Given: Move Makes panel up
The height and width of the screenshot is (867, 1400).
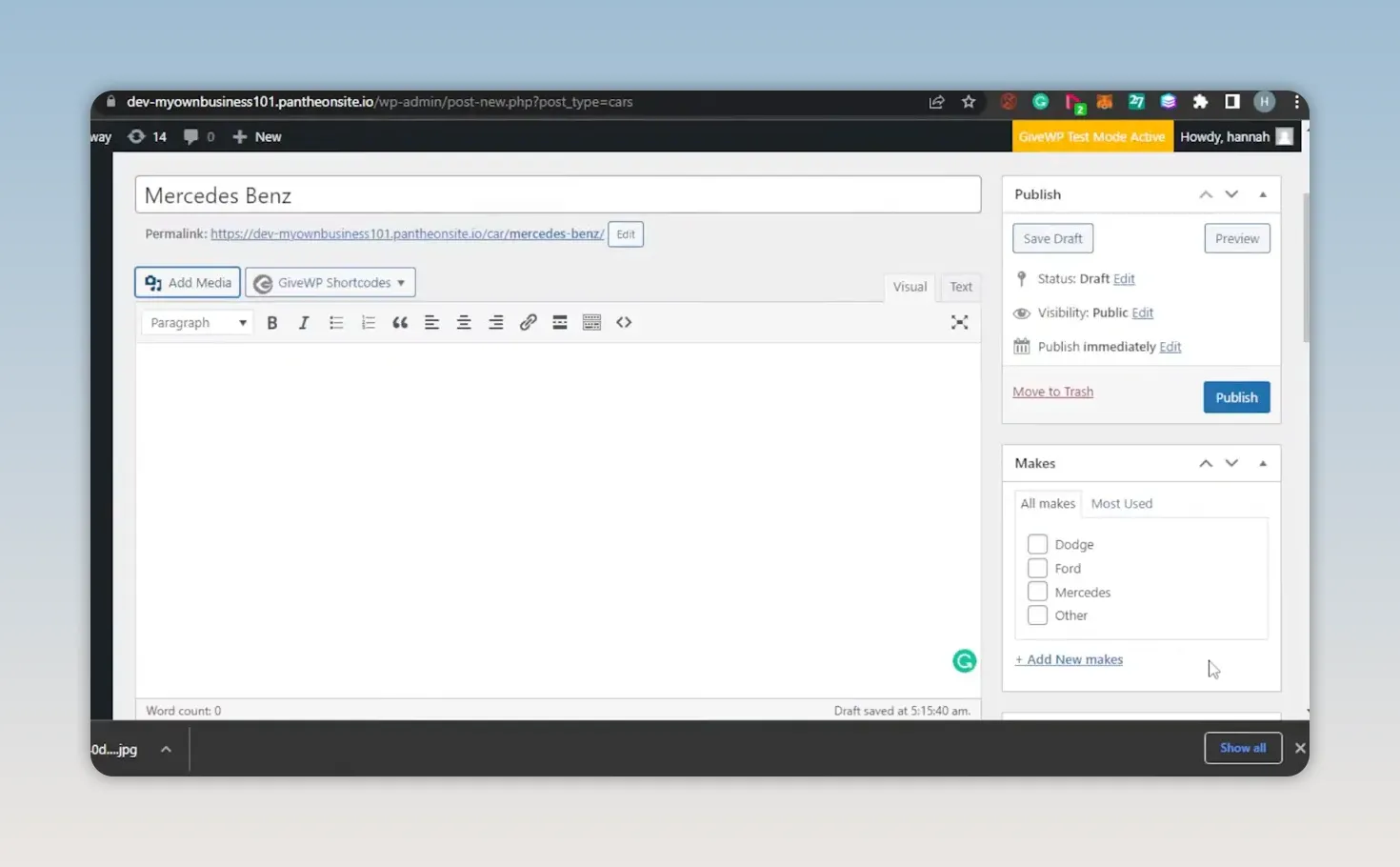Looking at the screenshot, I should 1206,463.
